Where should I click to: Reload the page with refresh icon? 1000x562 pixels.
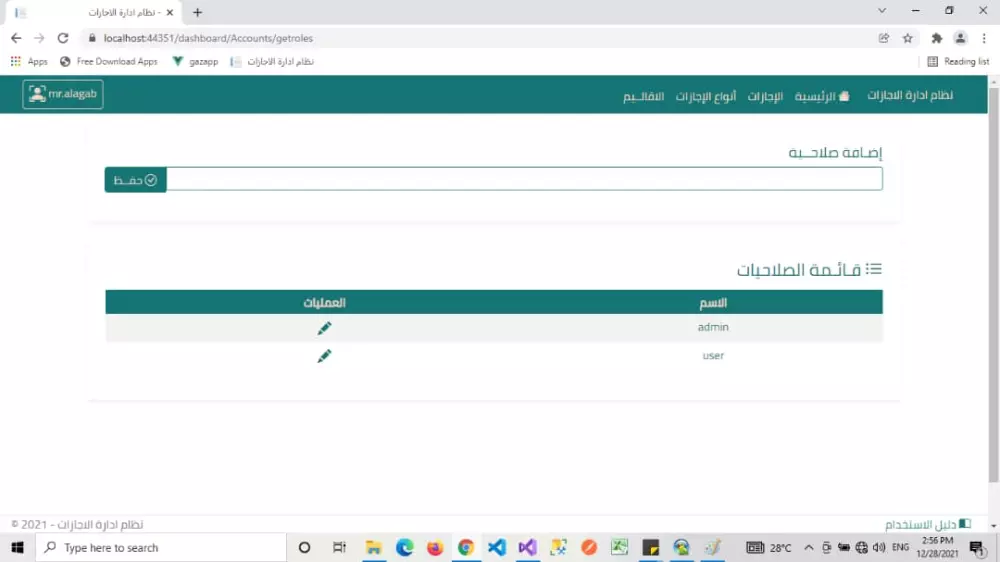point(62,38)
